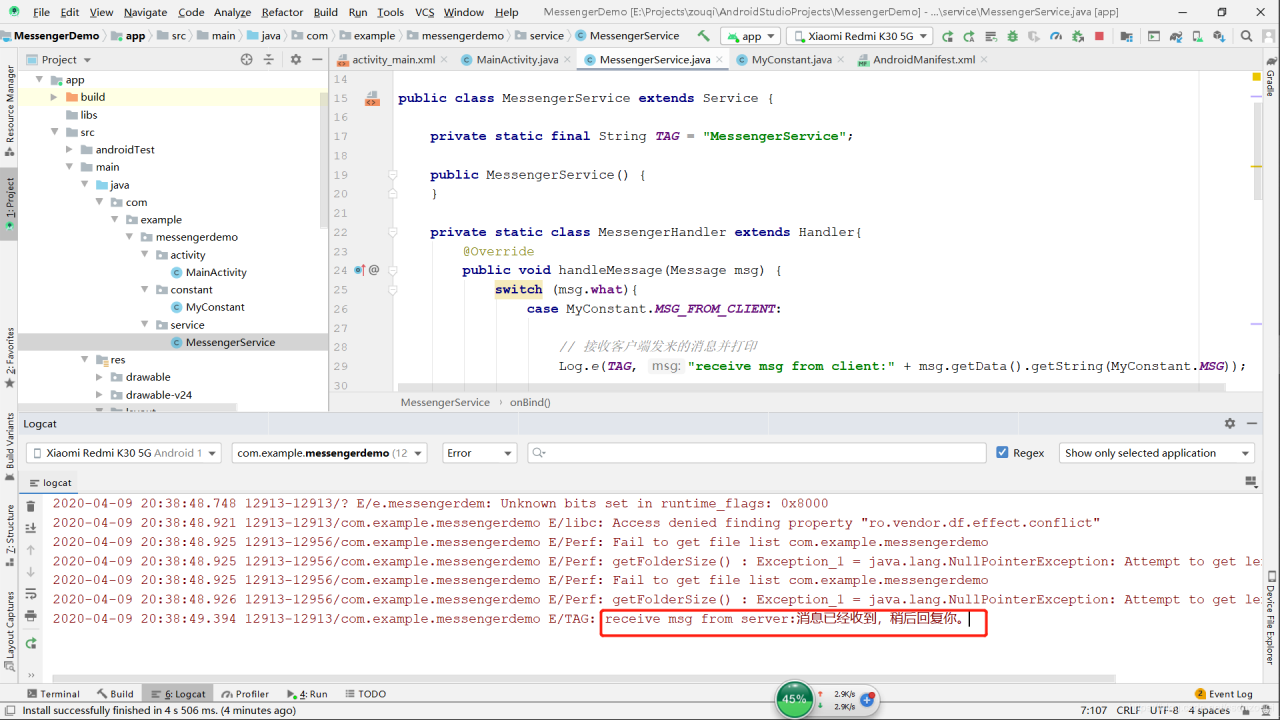Click the 45% network monitor widget

[795, 699]
